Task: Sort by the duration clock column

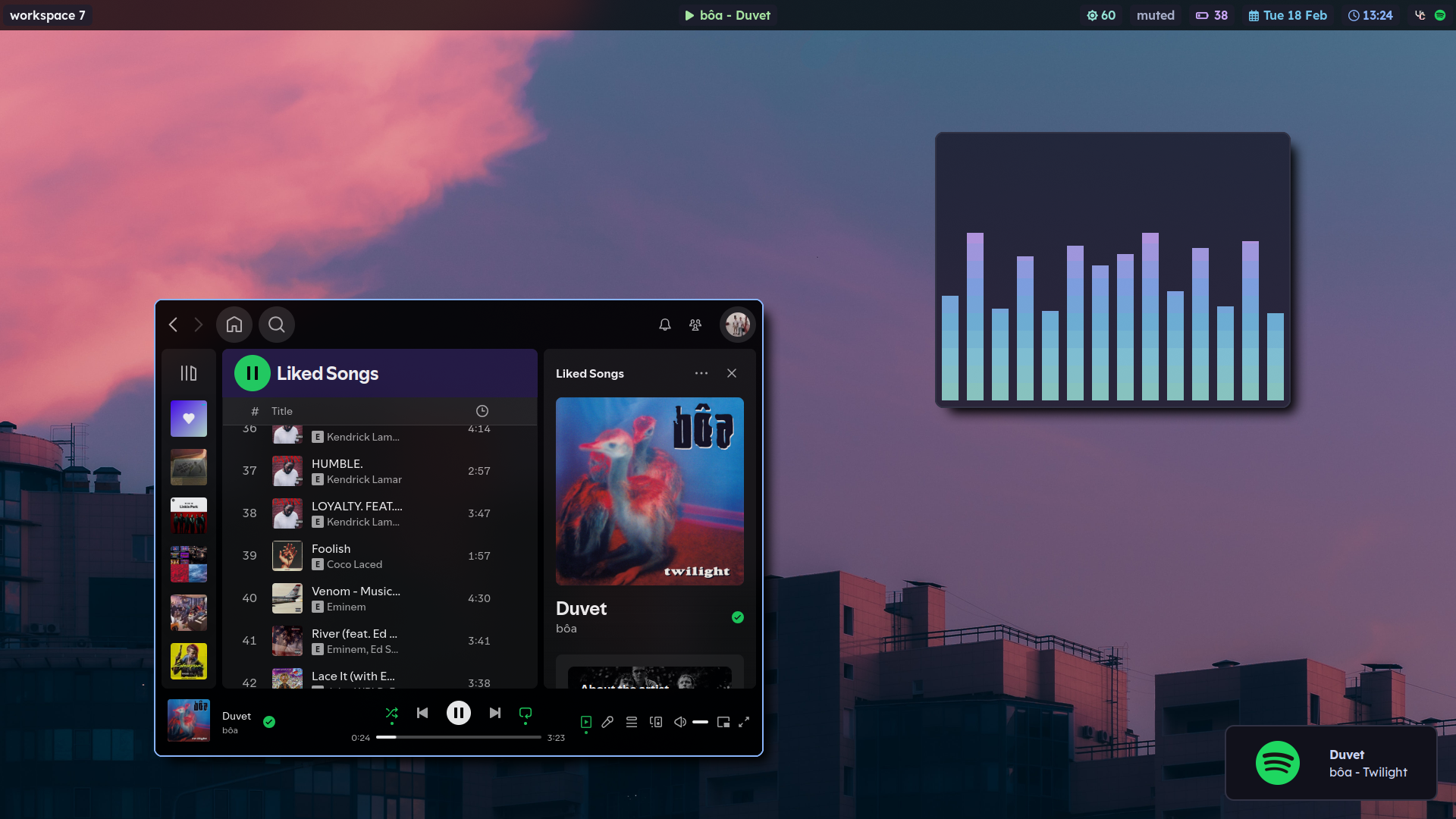Action: pos(482,411)
